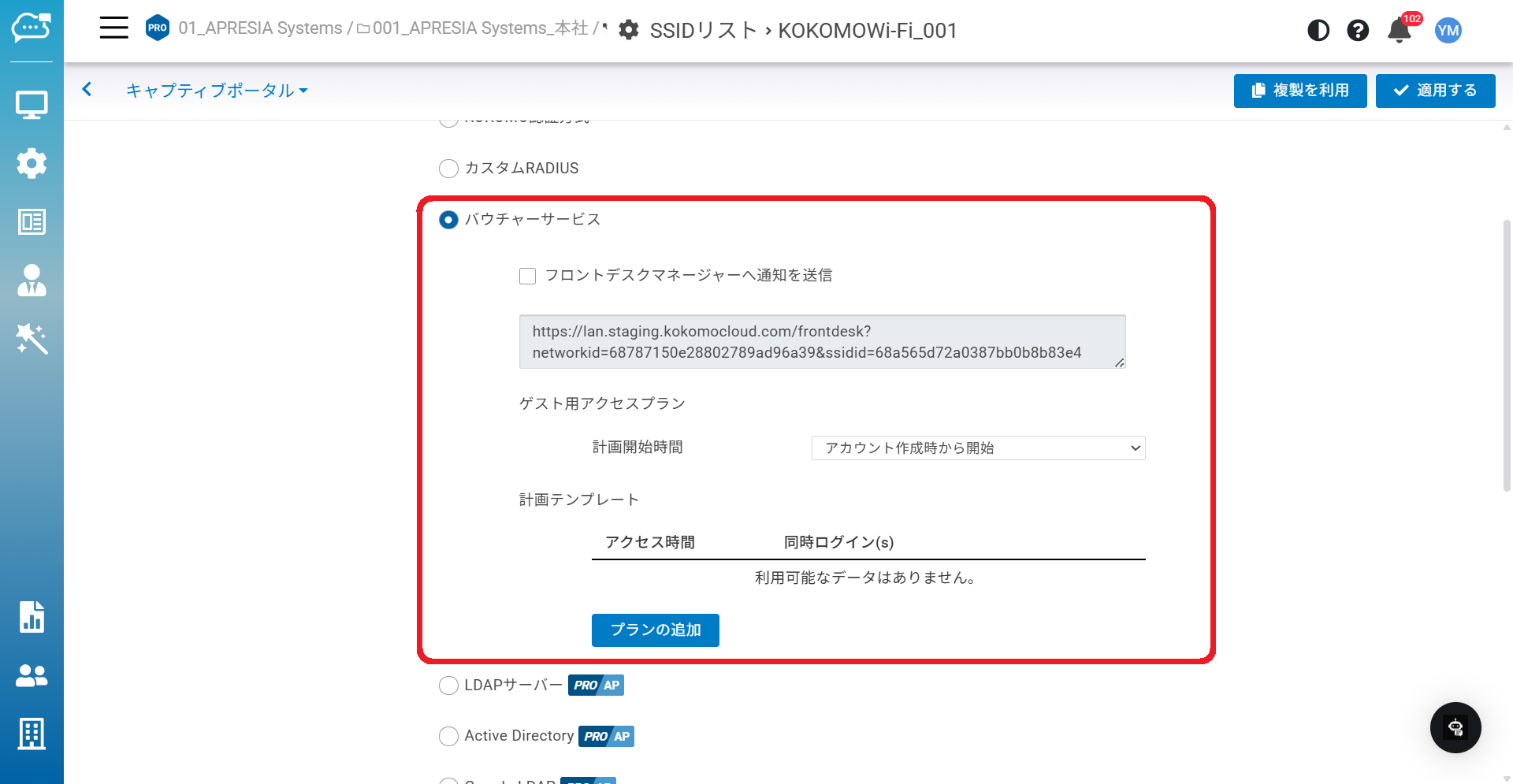Open the gear settings sidebar icon
The image size is (1513, 784).
point(32,163)
